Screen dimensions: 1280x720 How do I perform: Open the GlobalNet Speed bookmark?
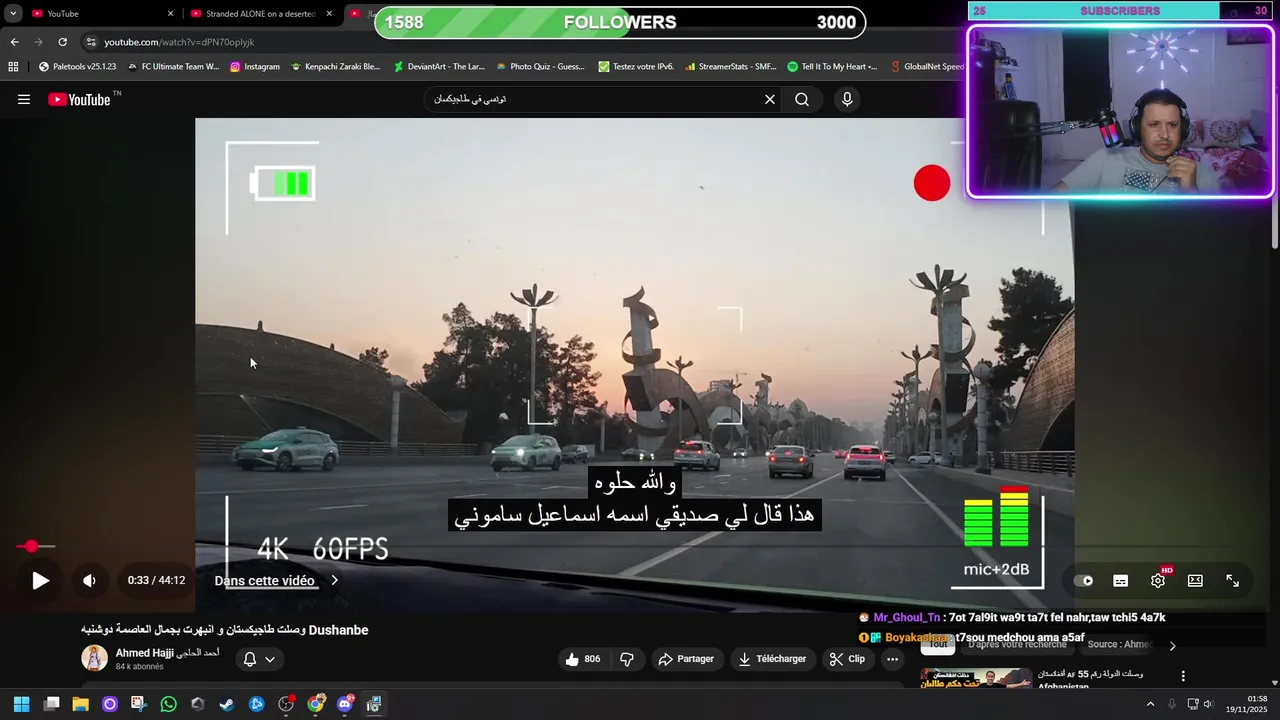927,67
